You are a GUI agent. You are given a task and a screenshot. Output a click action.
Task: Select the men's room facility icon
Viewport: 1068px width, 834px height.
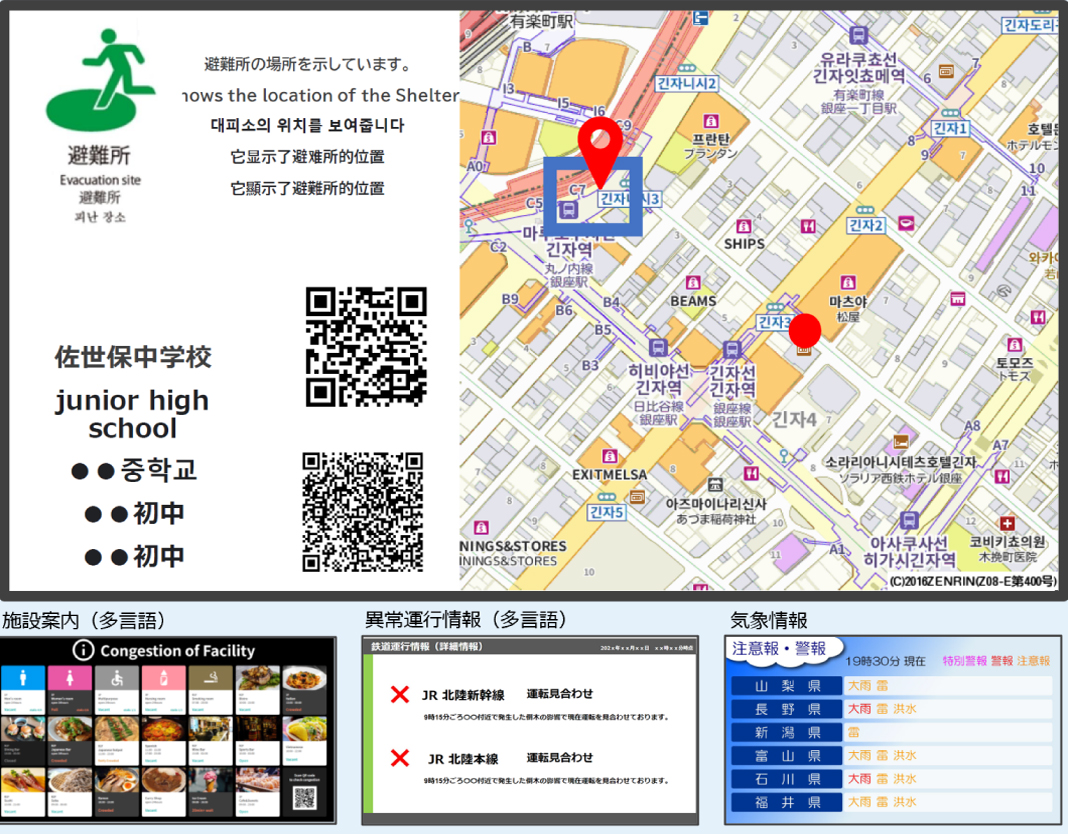[x=24, y=677]
